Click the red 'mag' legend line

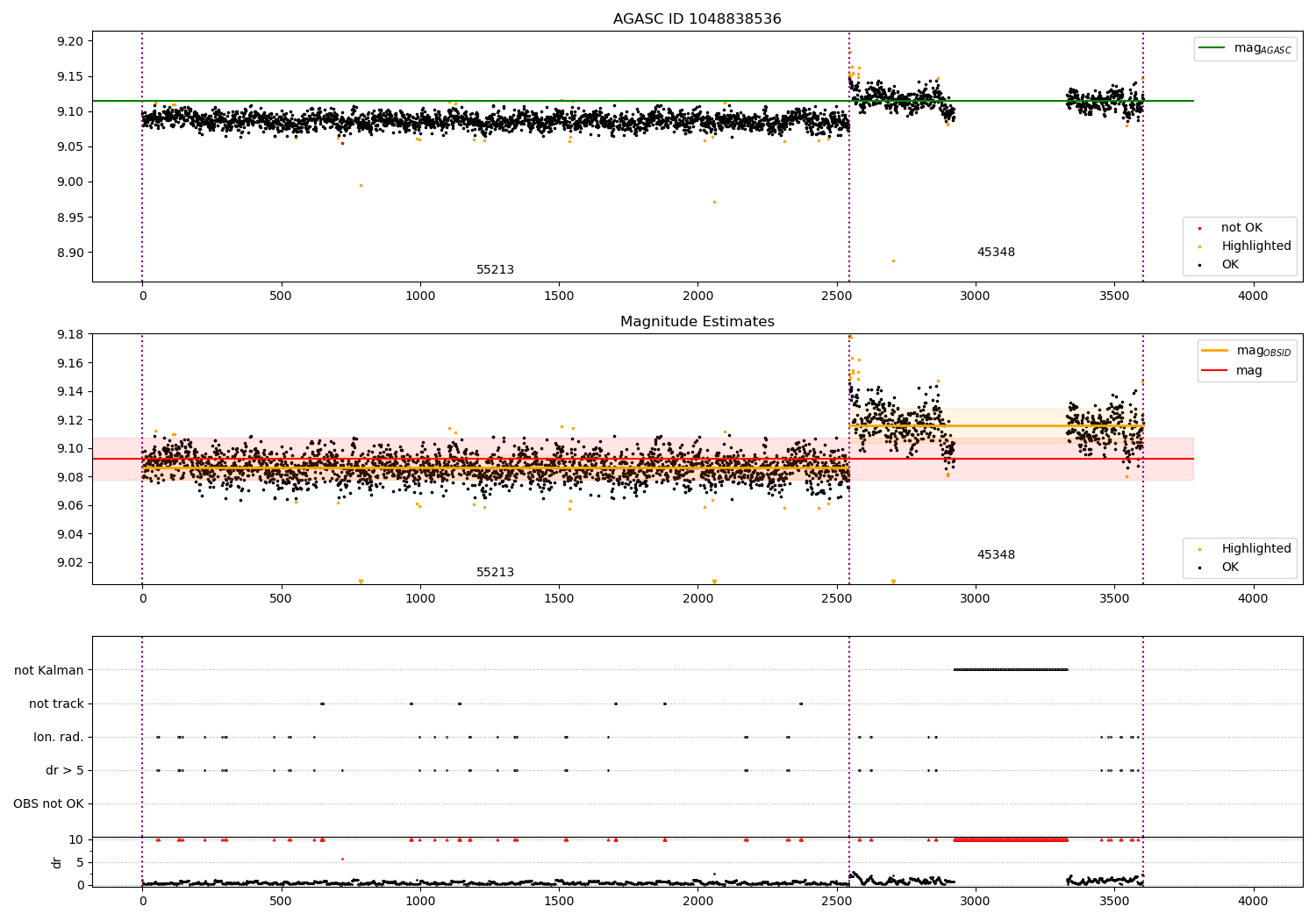pyautogui.click(x=1215, y=370)
